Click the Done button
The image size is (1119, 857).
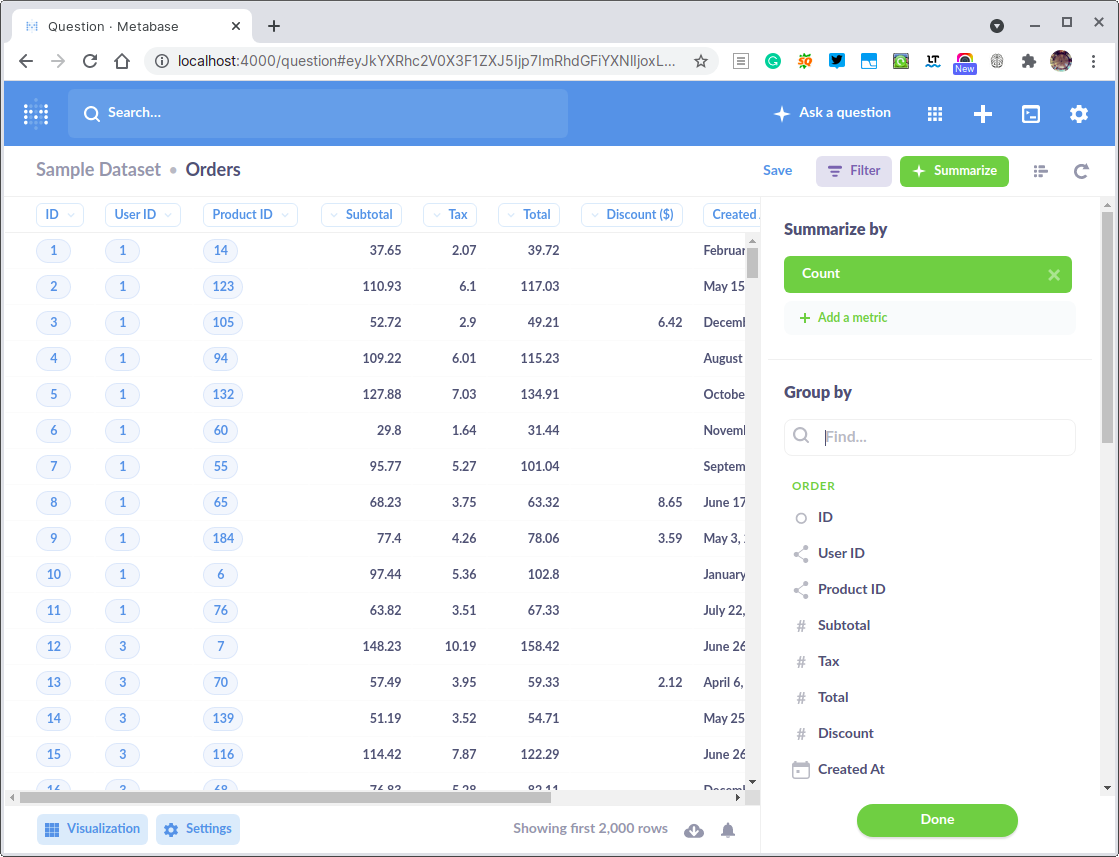936,820
